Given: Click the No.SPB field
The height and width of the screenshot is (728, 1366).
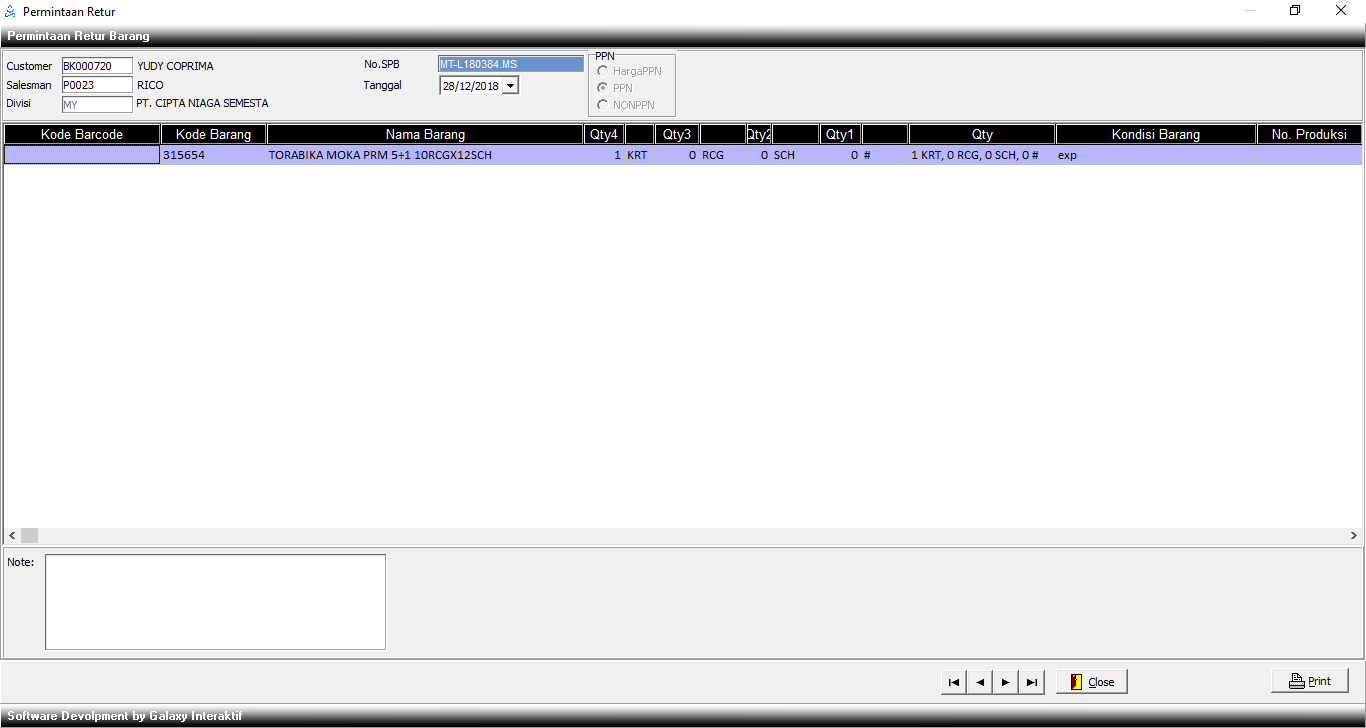Looking at the screenshot, I should coord(510,65).
